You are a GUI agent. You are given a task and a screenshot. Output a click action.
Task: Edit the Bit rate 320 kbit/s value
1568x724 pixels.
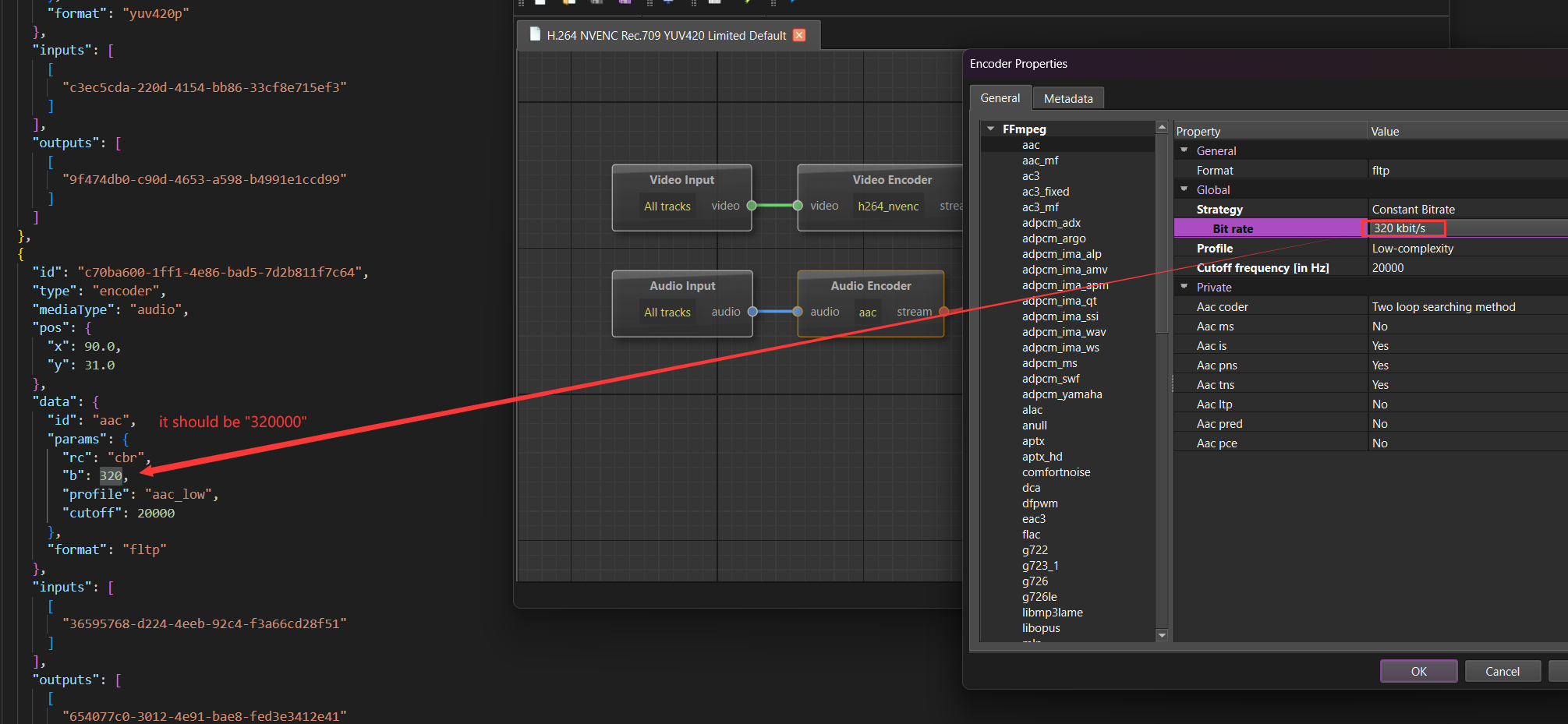[1403, 228]
